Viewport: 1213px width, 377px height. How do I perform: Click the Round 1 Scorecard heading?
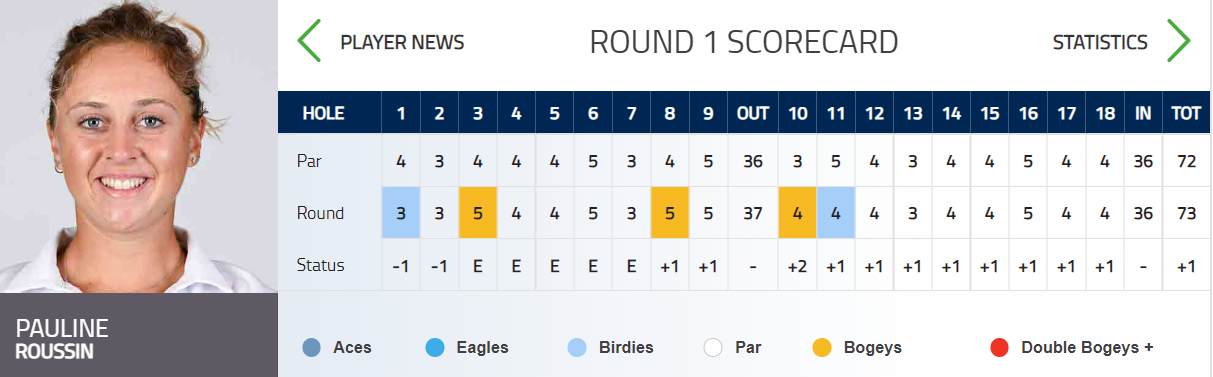tap(744, 42)
